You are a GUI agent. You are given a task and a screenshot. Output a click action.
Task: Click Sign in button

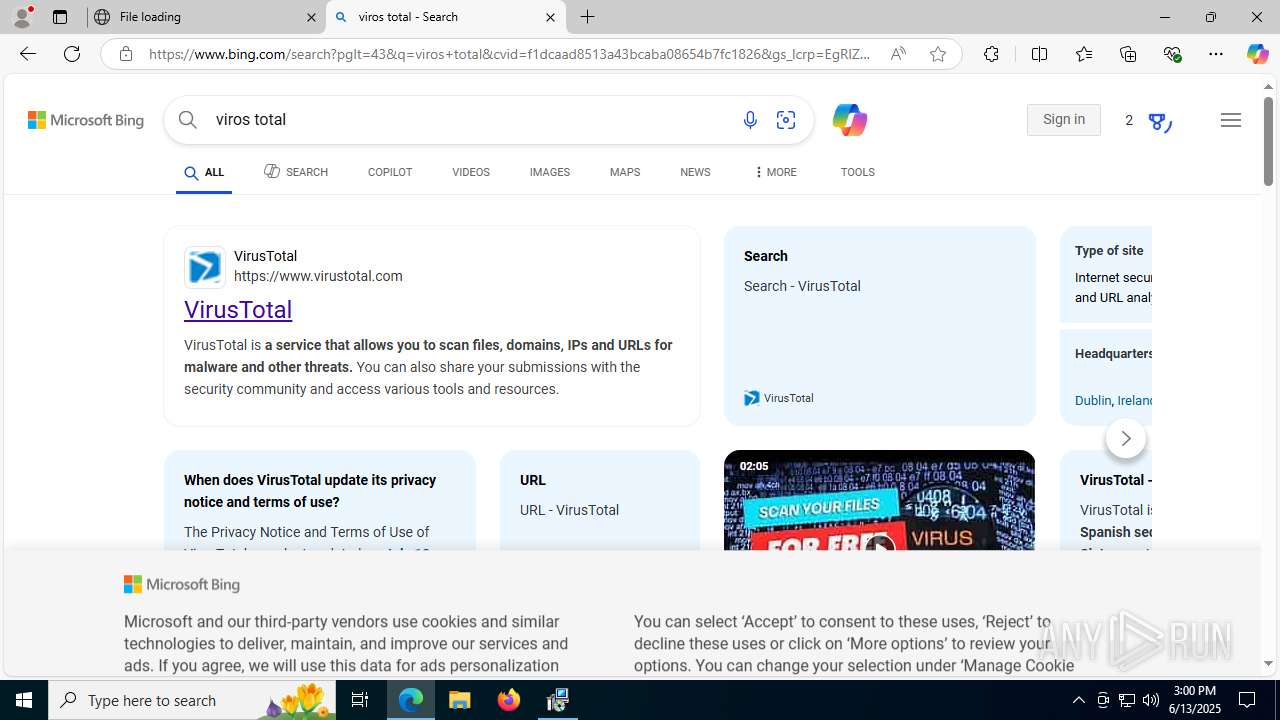coord(1064,120)
